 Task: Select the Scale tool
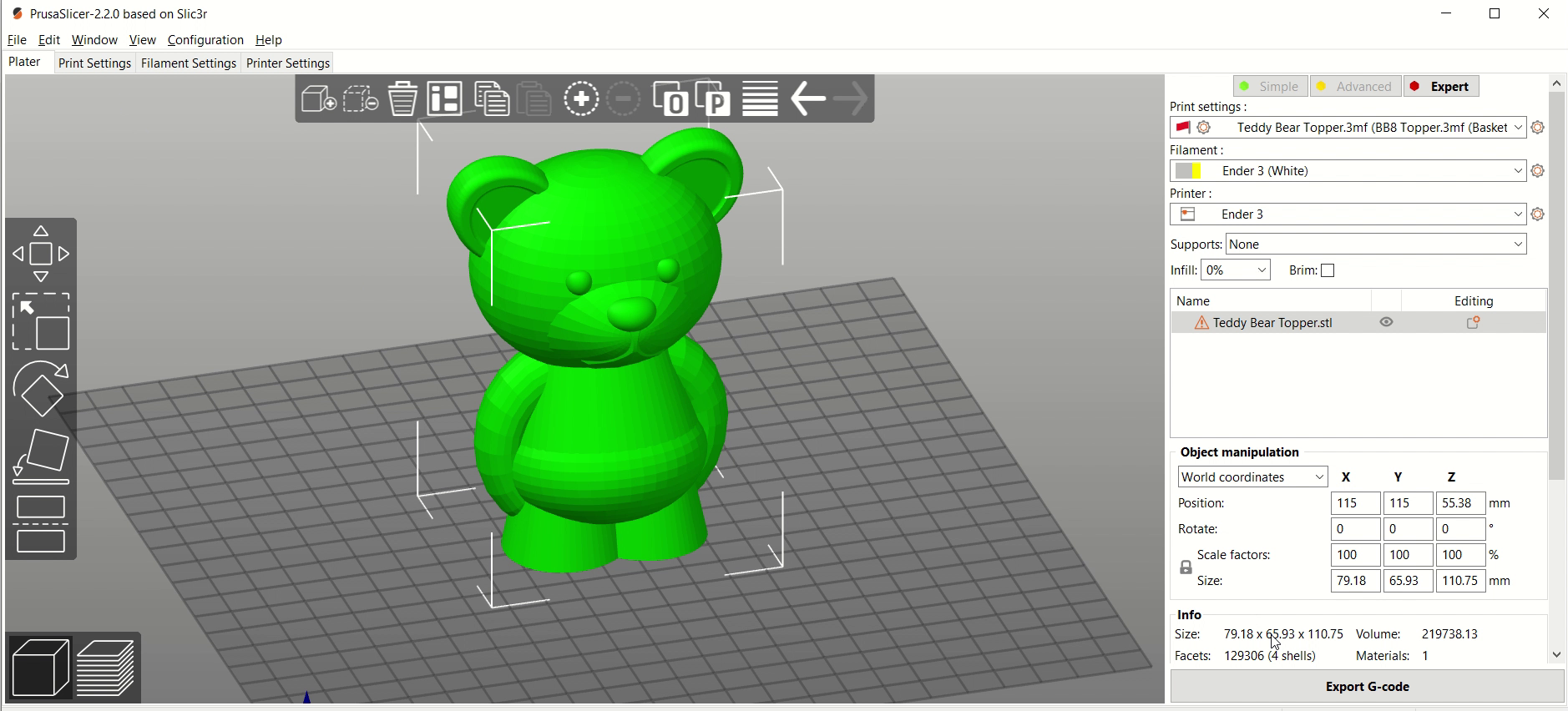tap(40, 320)
